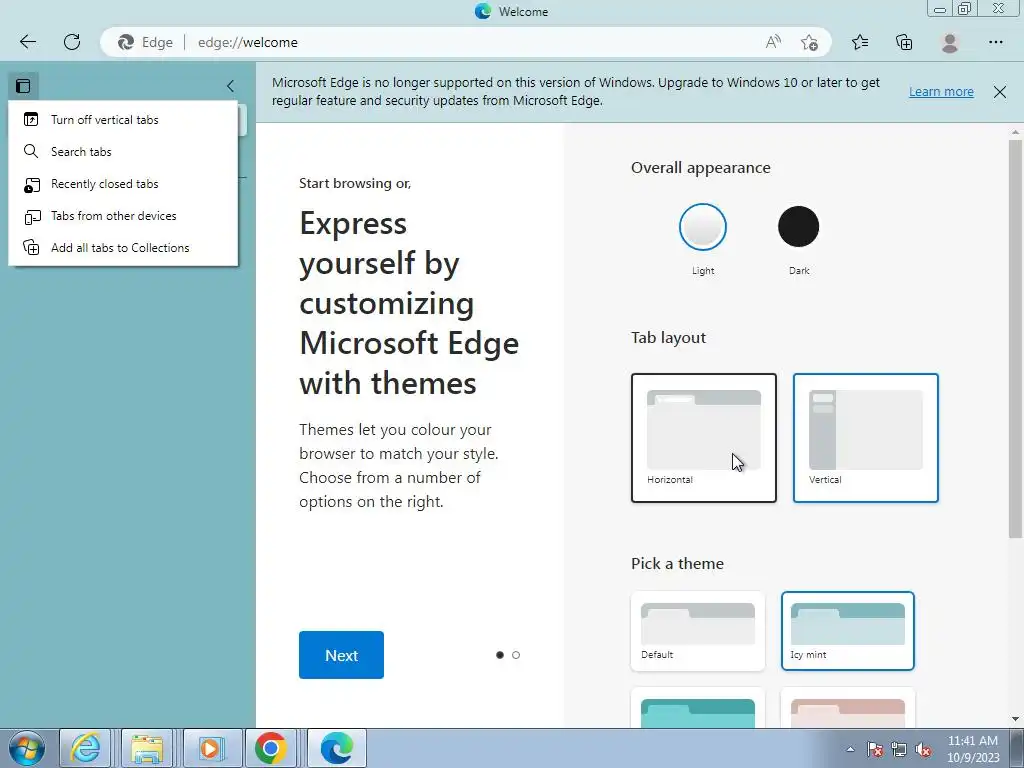Open Collections toolbar icon

904,42
